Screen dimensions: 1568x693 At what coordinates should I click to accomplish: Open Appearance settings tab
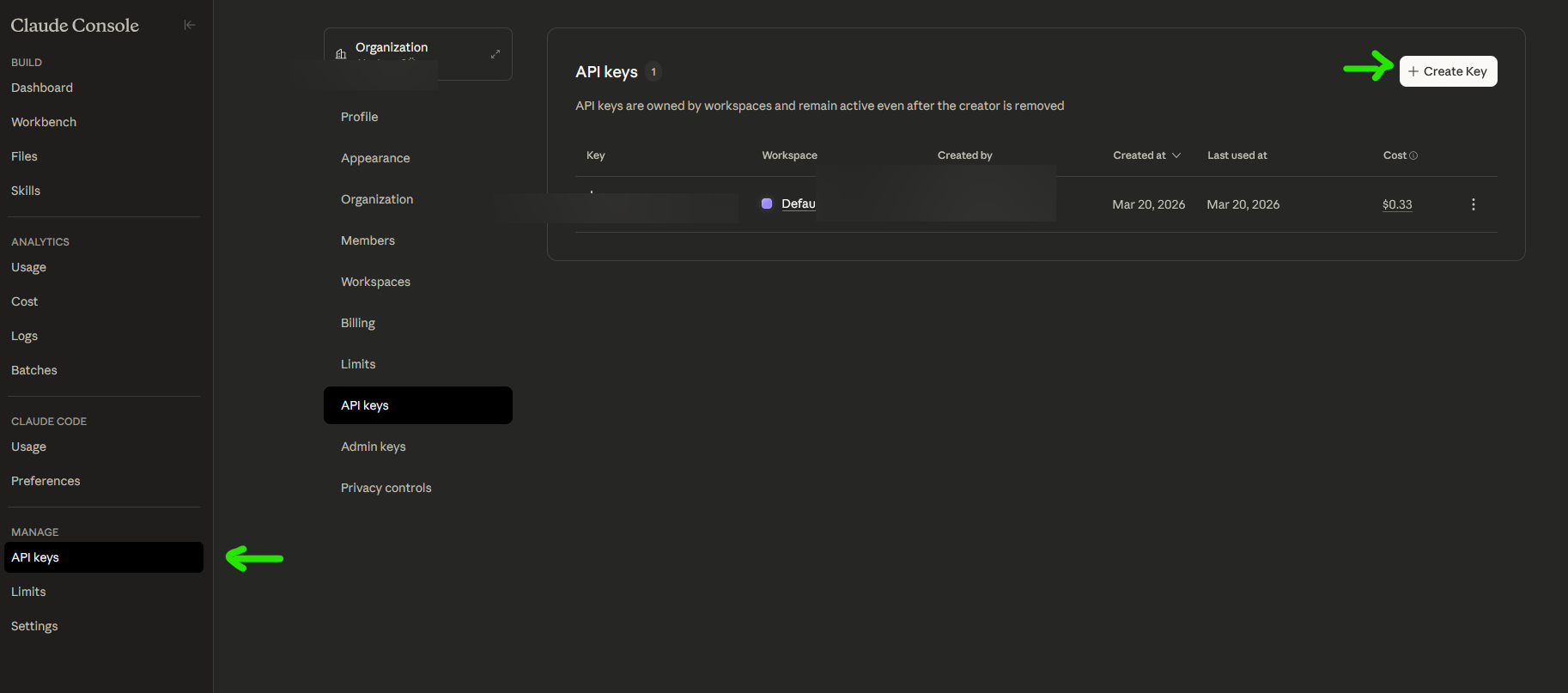pos(375,158)
